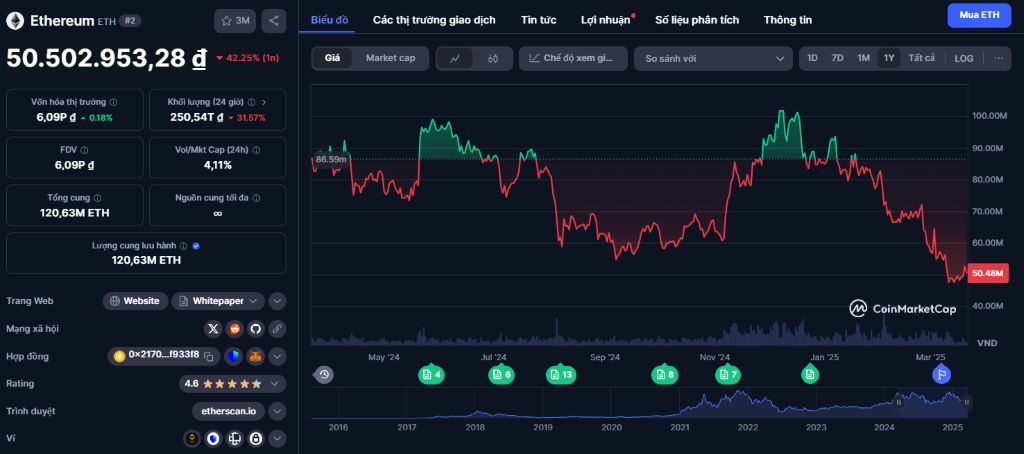Expand Khối lượng (24 giờ) arrow
This screenshot has width=1024, height=454.
264,102
